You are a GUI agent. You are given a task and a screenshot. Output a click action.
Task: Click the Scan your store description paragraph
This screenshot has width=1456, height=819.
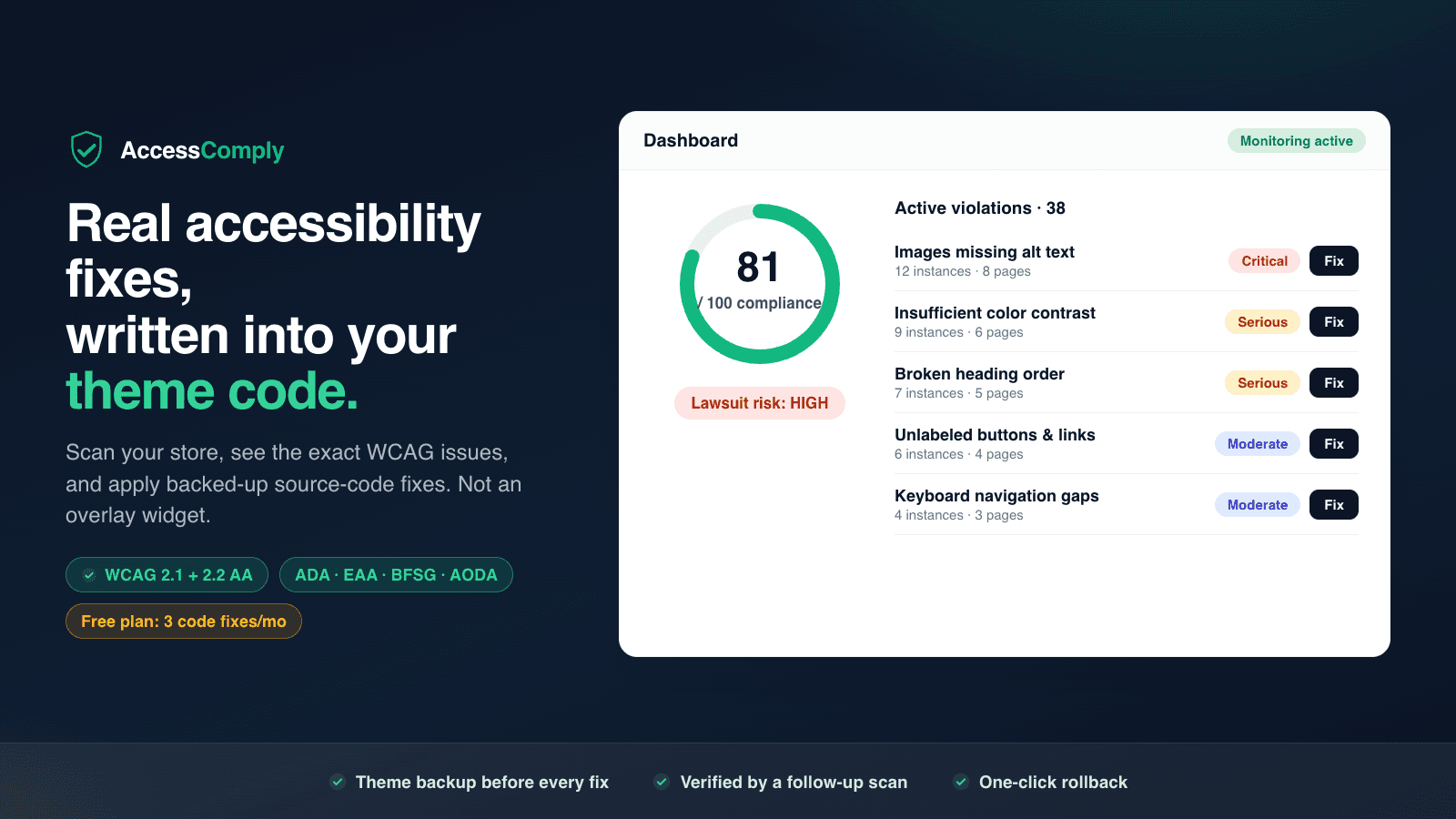293,484
